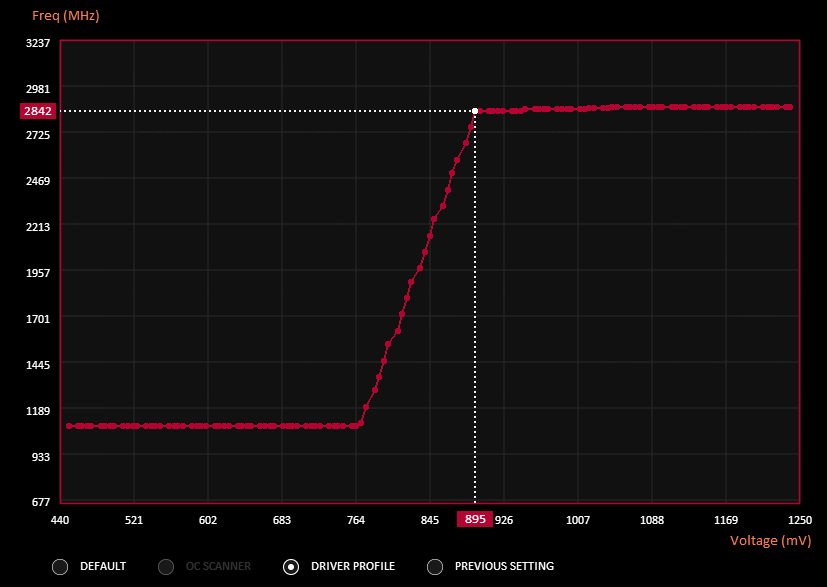The width and height of the screenshot is (827, 587).
Task: Click the white selected curve point
Action: pyautogui.click(x=475, y=110)
